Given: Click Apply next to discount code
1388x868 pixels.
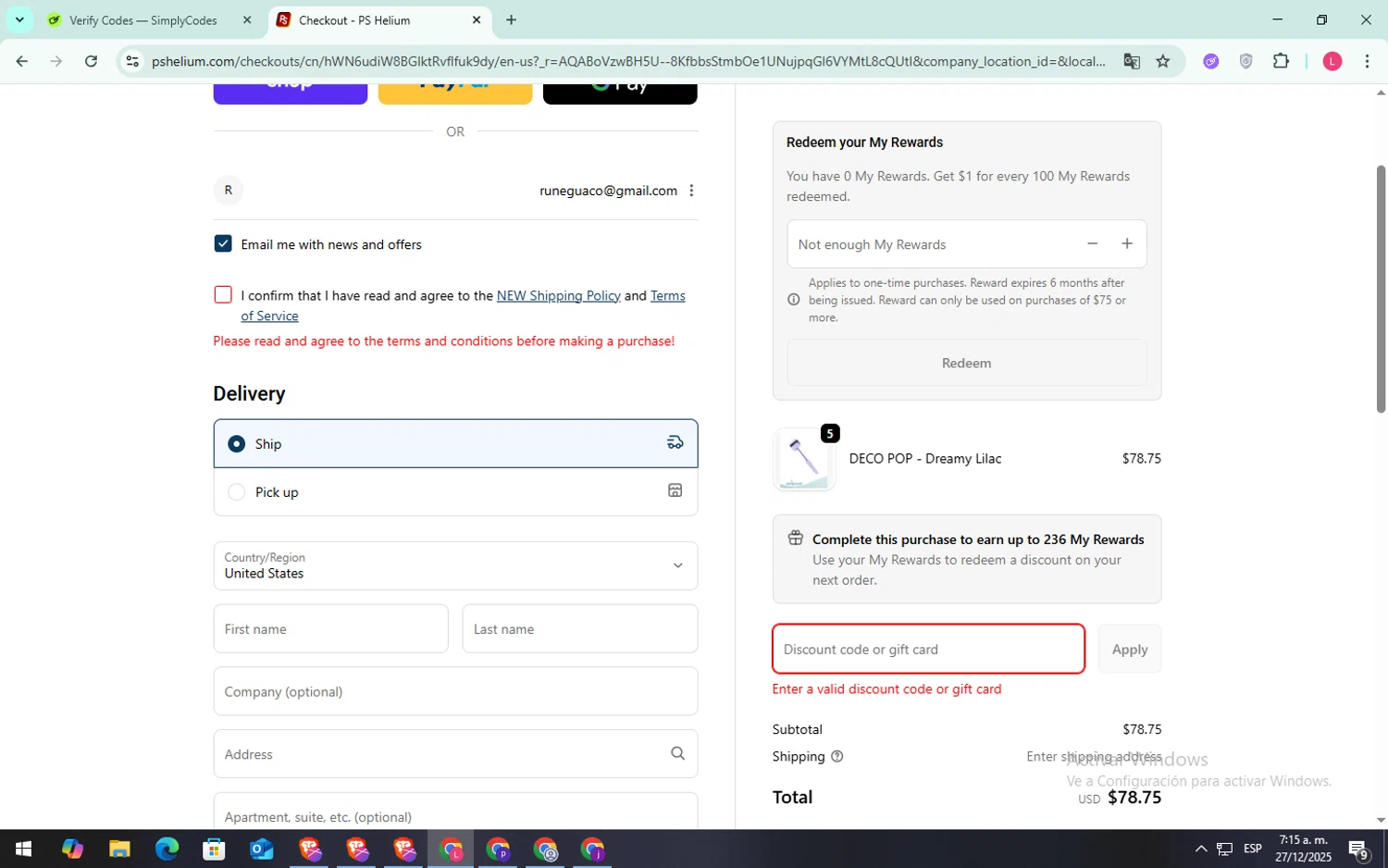Looking at the screenshot, I should tap(1129, 649).
